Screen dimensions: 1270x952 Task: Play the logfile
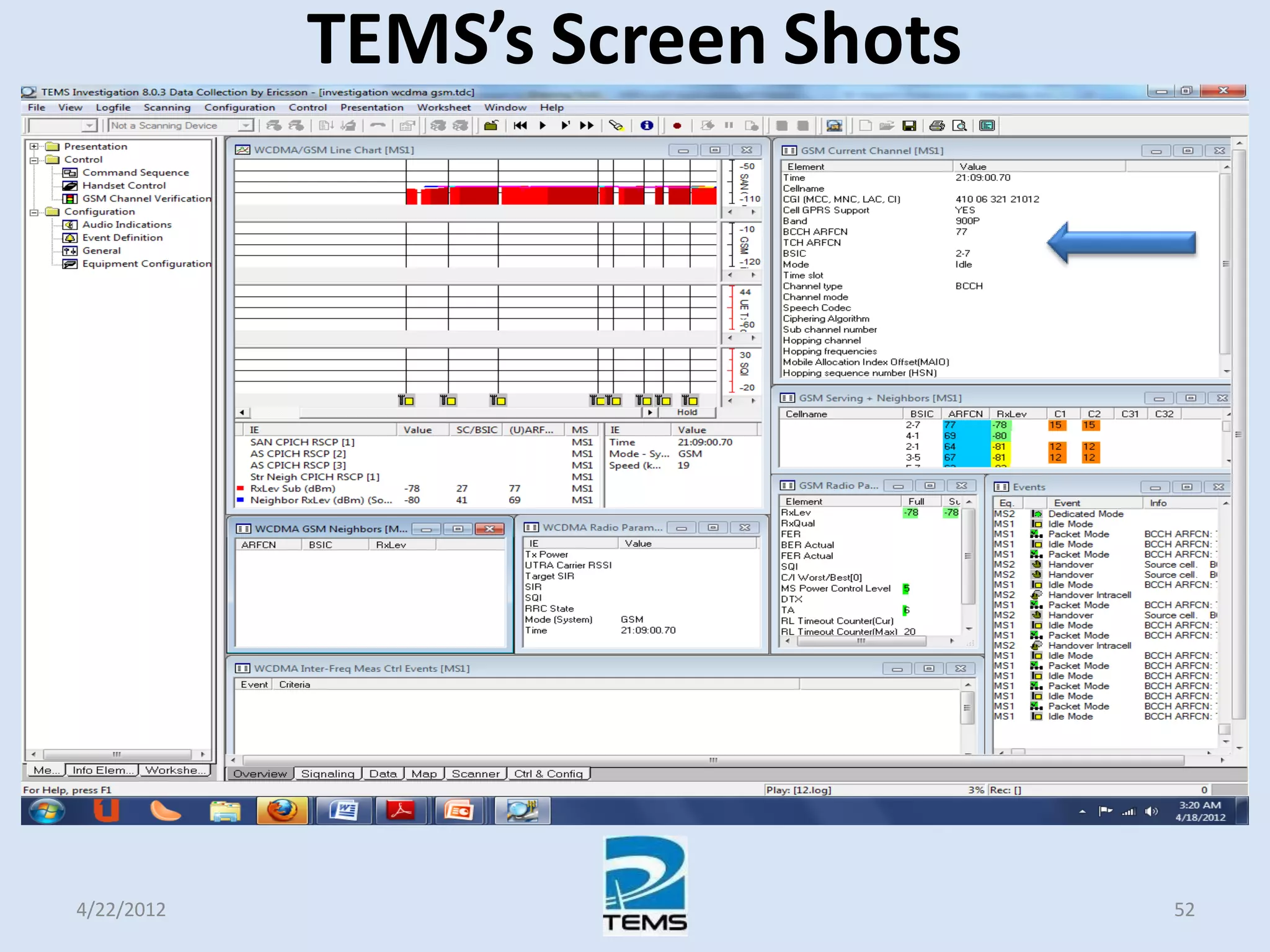543,126
